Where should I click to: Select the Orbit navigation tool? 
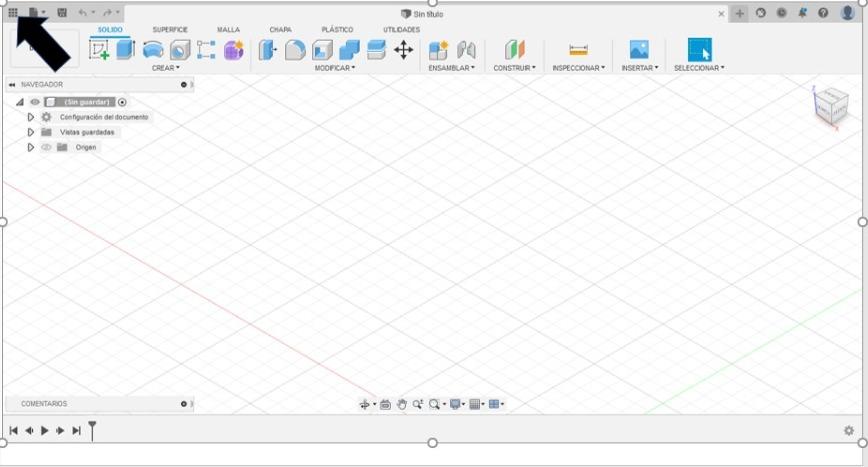coord(365,404)
